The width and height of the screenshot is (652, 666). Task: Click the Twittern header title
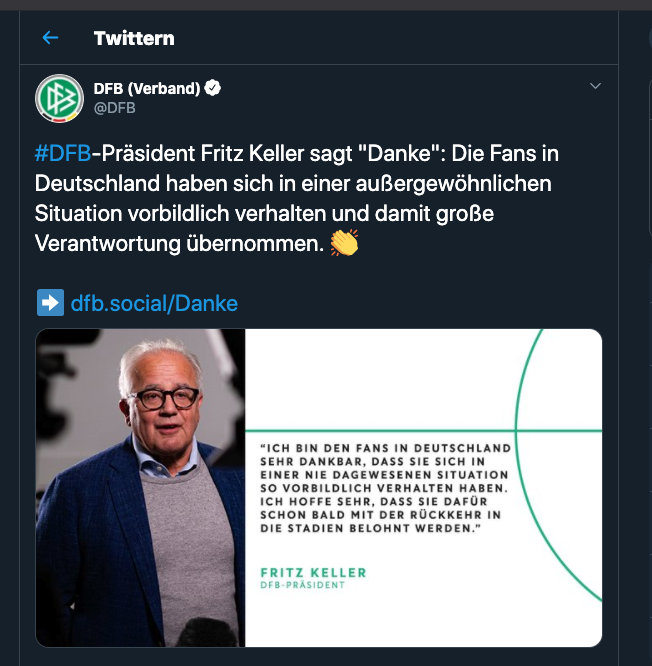(134, 38)
